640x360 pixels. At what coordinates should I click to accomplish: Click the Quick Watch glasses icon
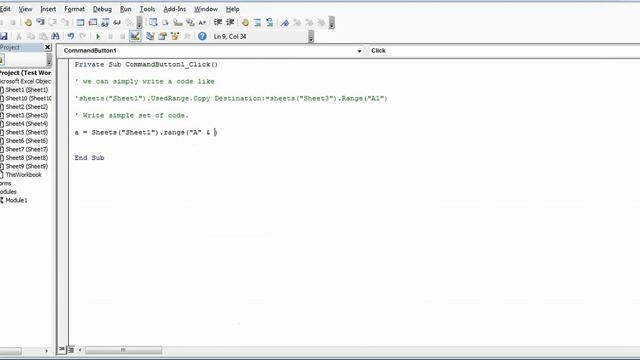pos(117,22)
